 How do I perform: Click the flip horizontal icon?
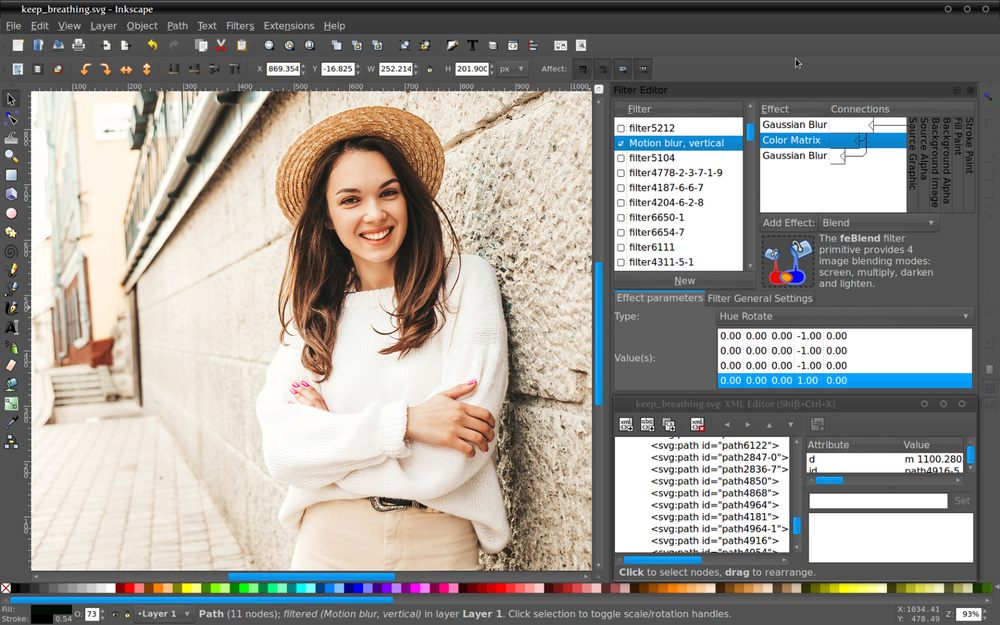click(x=126, y=69)
